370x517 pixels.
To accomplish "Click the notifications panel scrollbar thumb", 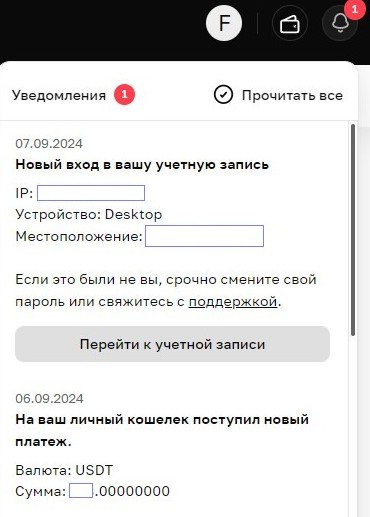I will coord(353,230).
